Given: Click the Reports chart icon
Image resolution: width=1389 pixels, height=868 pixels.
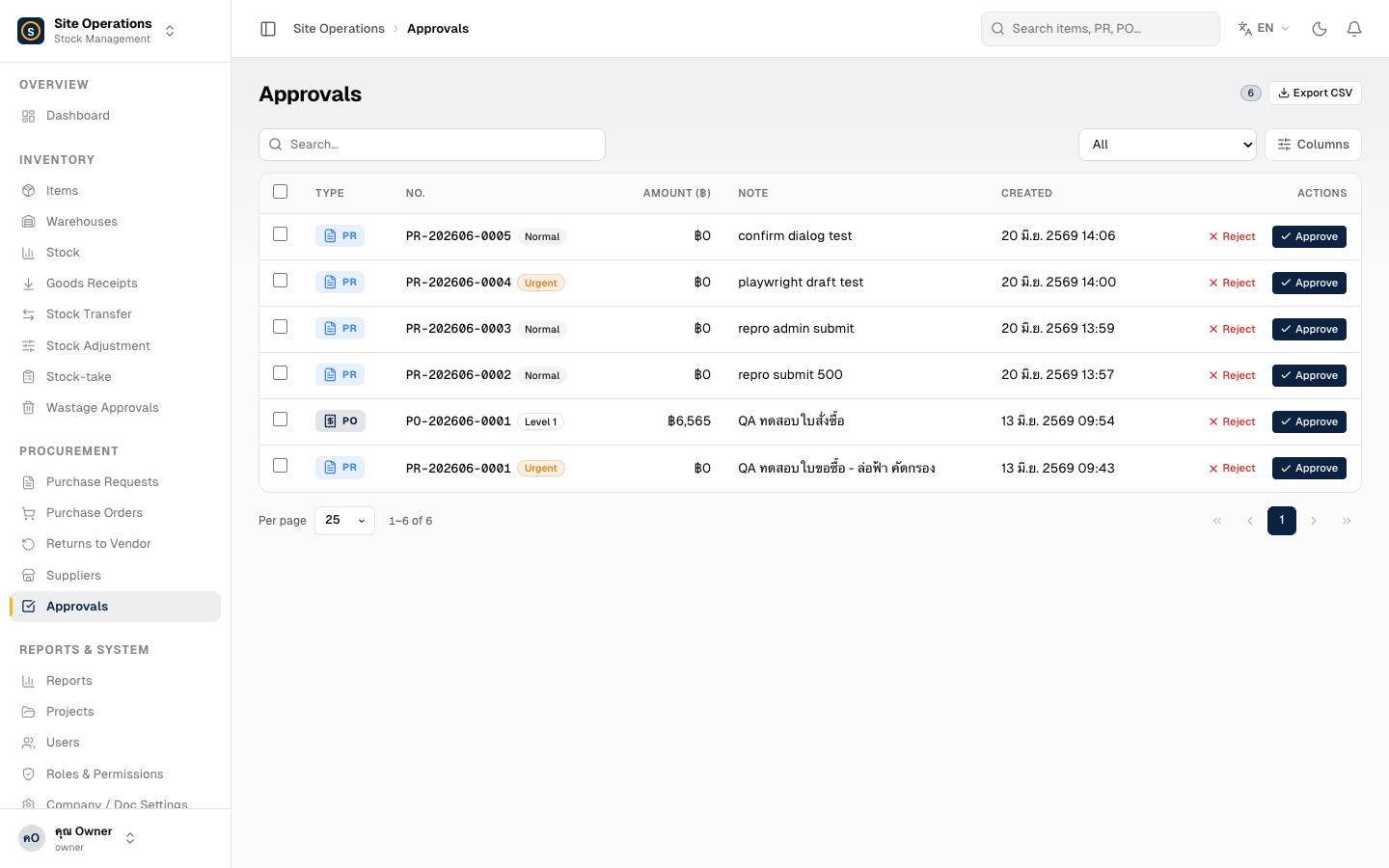Looking at the screenshot, I should 29,681.
